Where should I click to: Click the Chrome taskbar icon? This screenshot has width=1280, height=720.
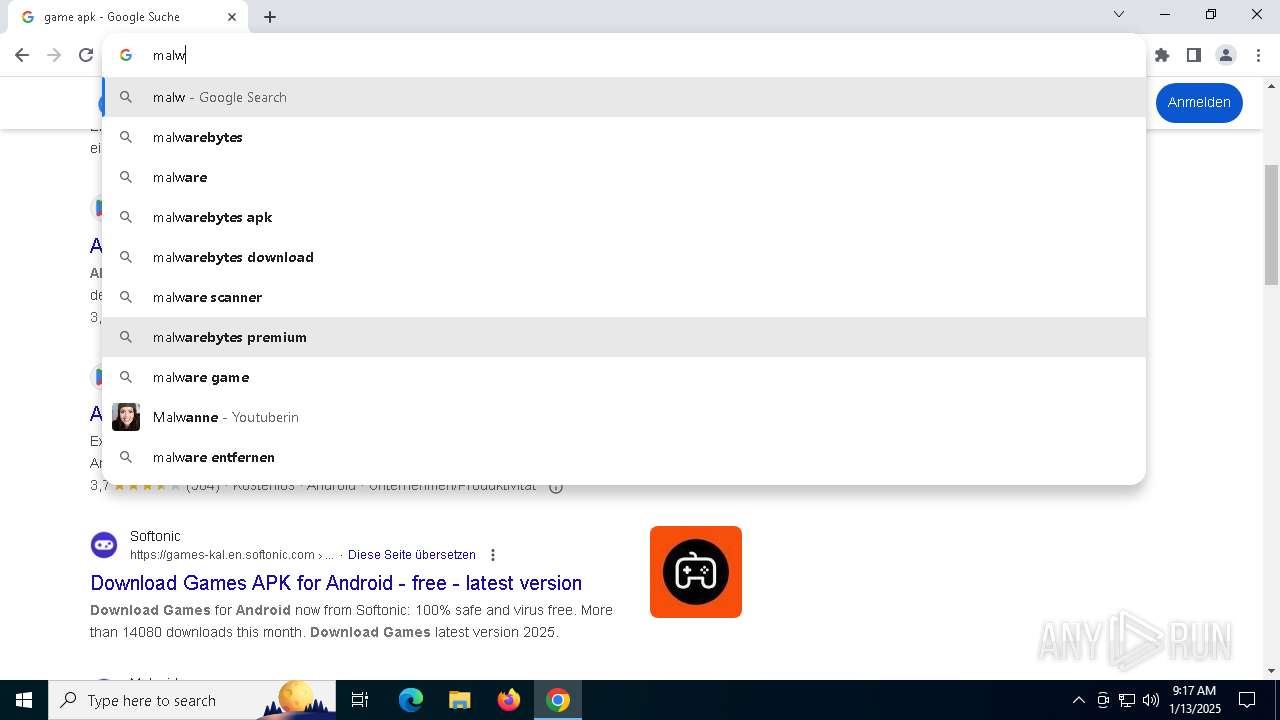click(558, 700)
